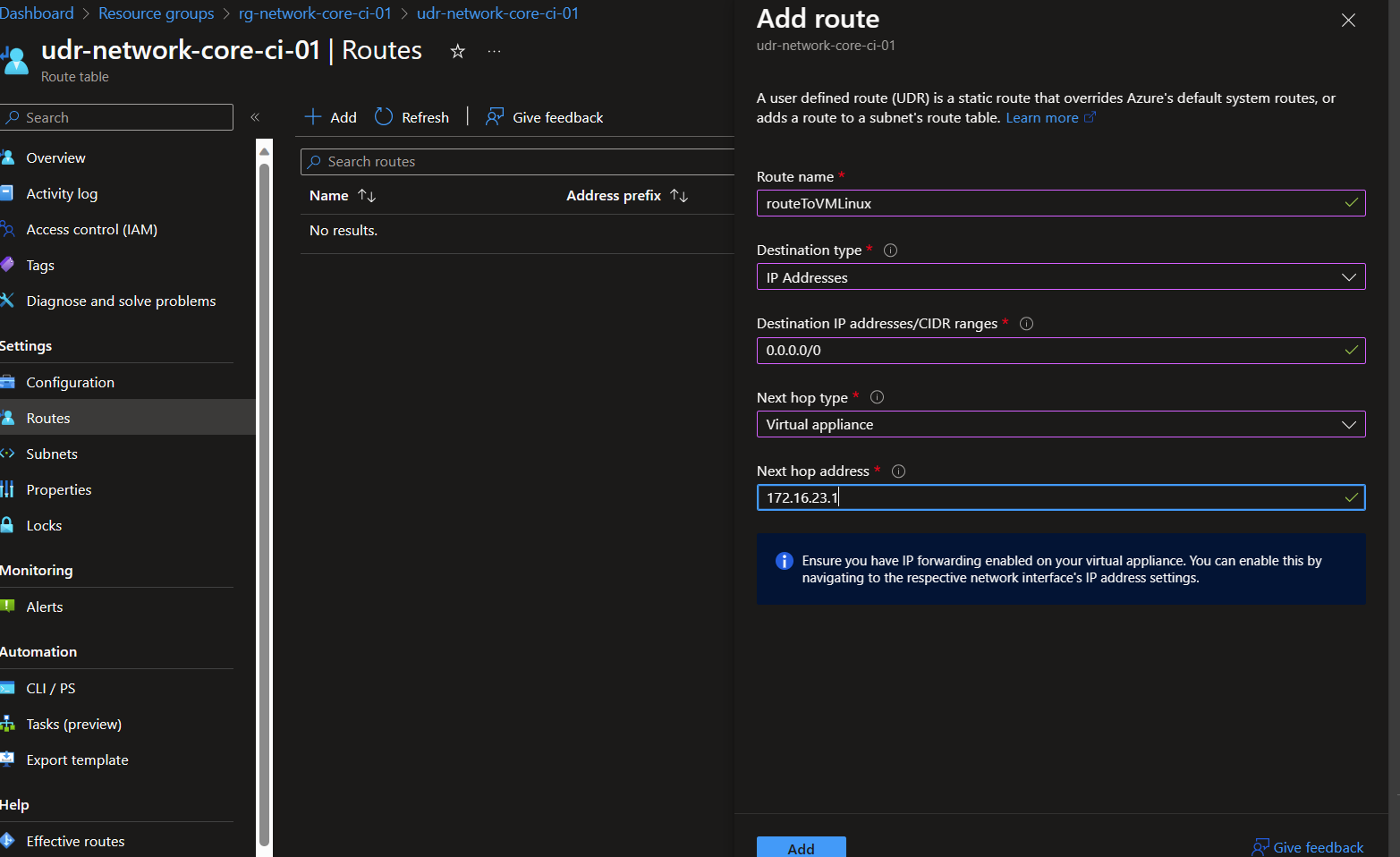The height and width of the screenshot is (857, 1400).
Task: Go to udr-network-core-ci-01 breadcrumb
Action: [x=497, y=13]
